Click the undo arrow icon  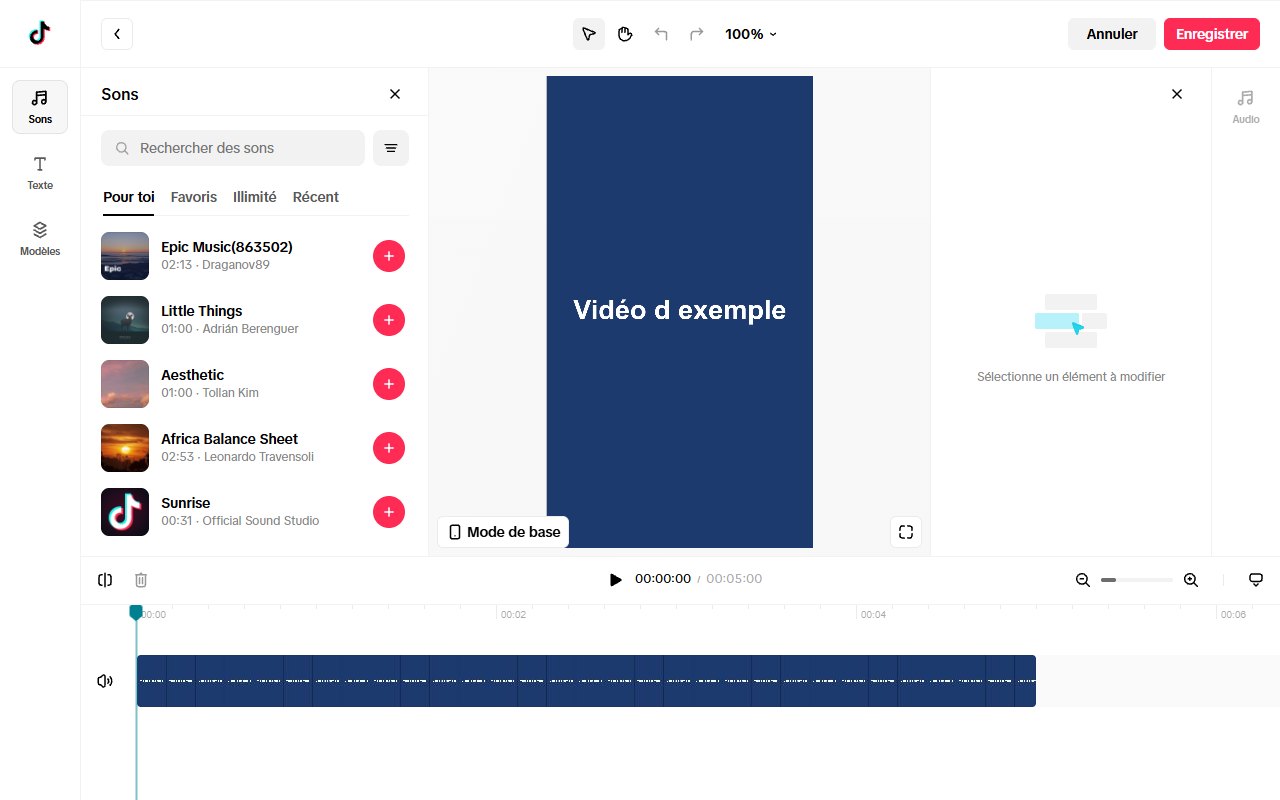pos(661,34)
